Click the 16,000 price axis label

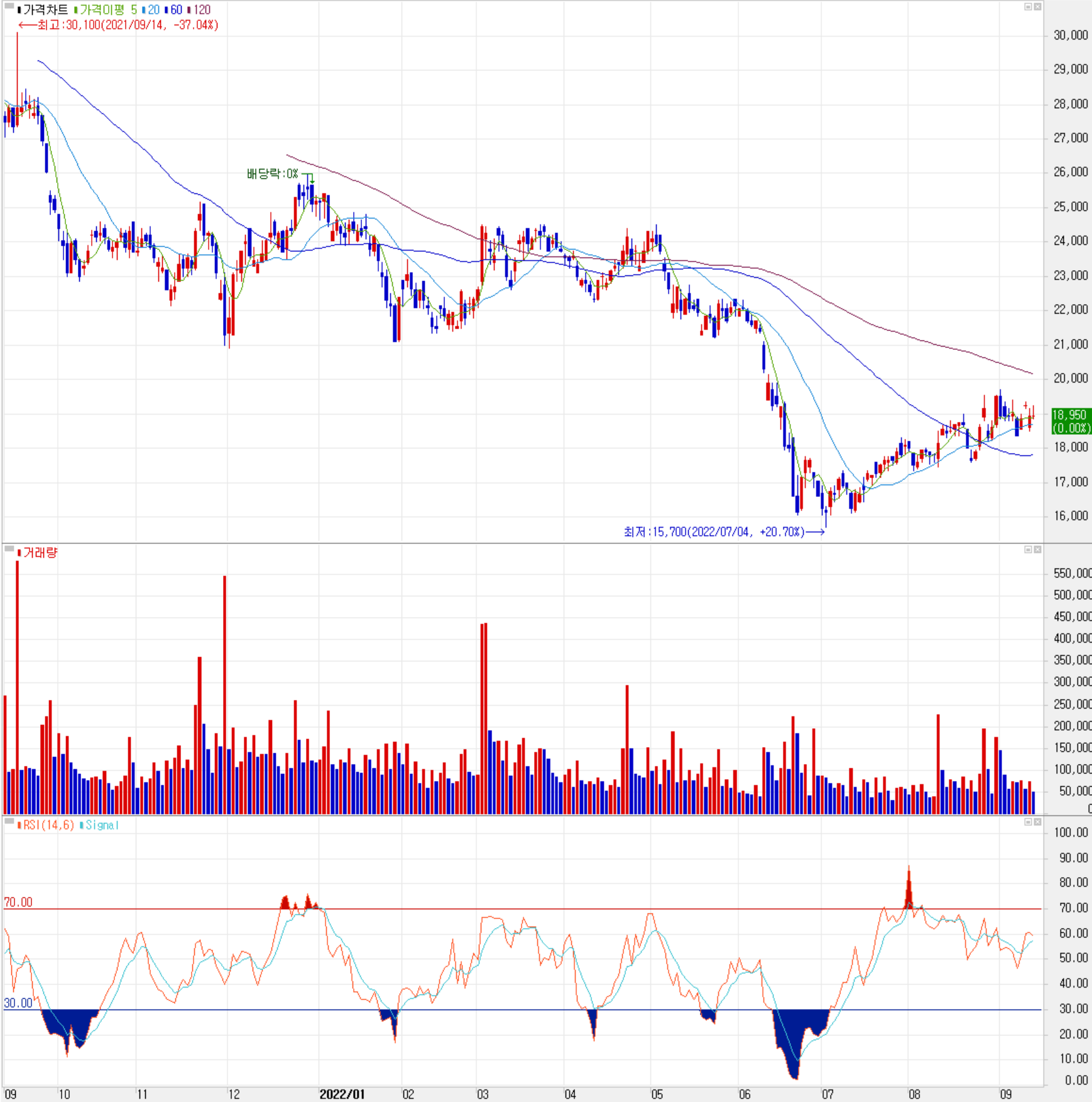(x=1071, y=516)
